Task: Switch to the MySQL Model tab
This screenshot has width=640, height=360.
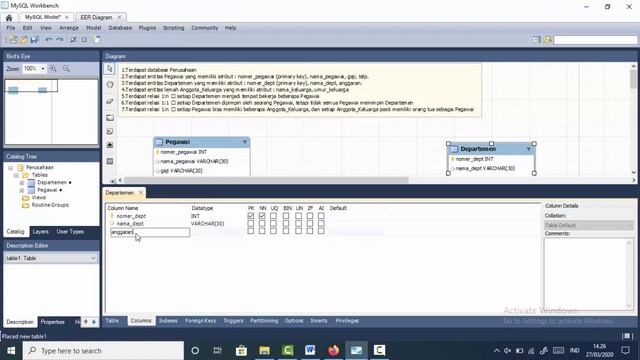Action: (42, 17)
